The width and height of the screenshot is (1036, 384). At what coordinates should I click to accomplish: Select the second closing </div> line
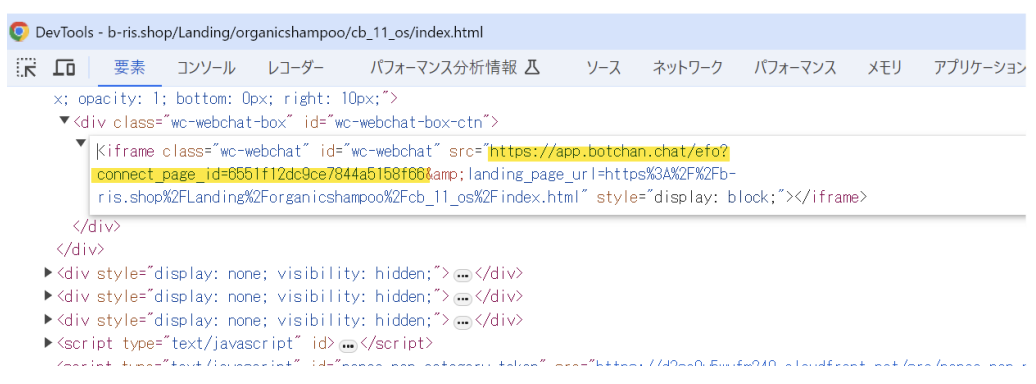tap(81, 250)
